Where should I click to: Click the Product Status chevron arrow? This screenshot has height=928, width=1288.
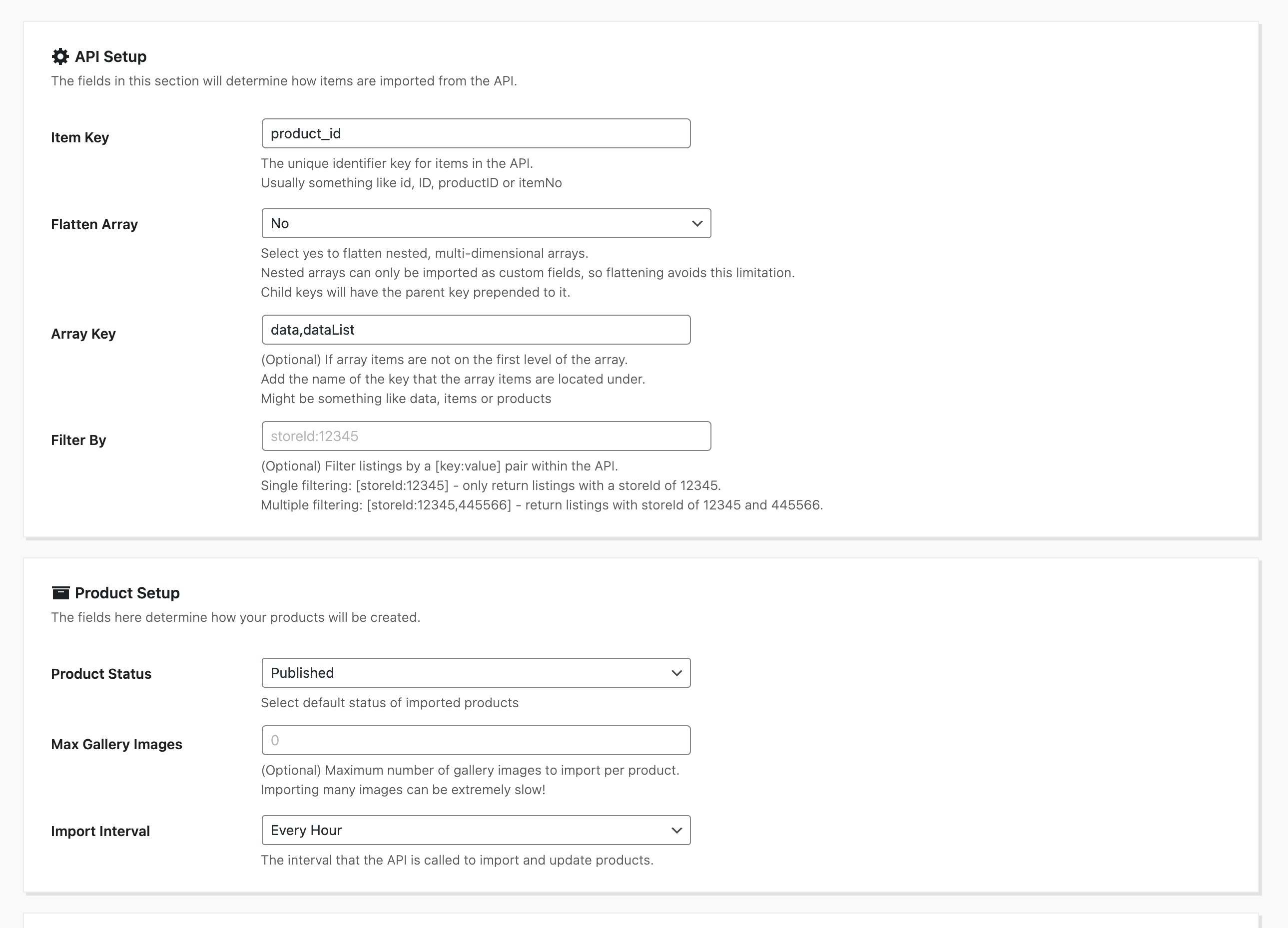pyautogui.click(x=676, y=673)
